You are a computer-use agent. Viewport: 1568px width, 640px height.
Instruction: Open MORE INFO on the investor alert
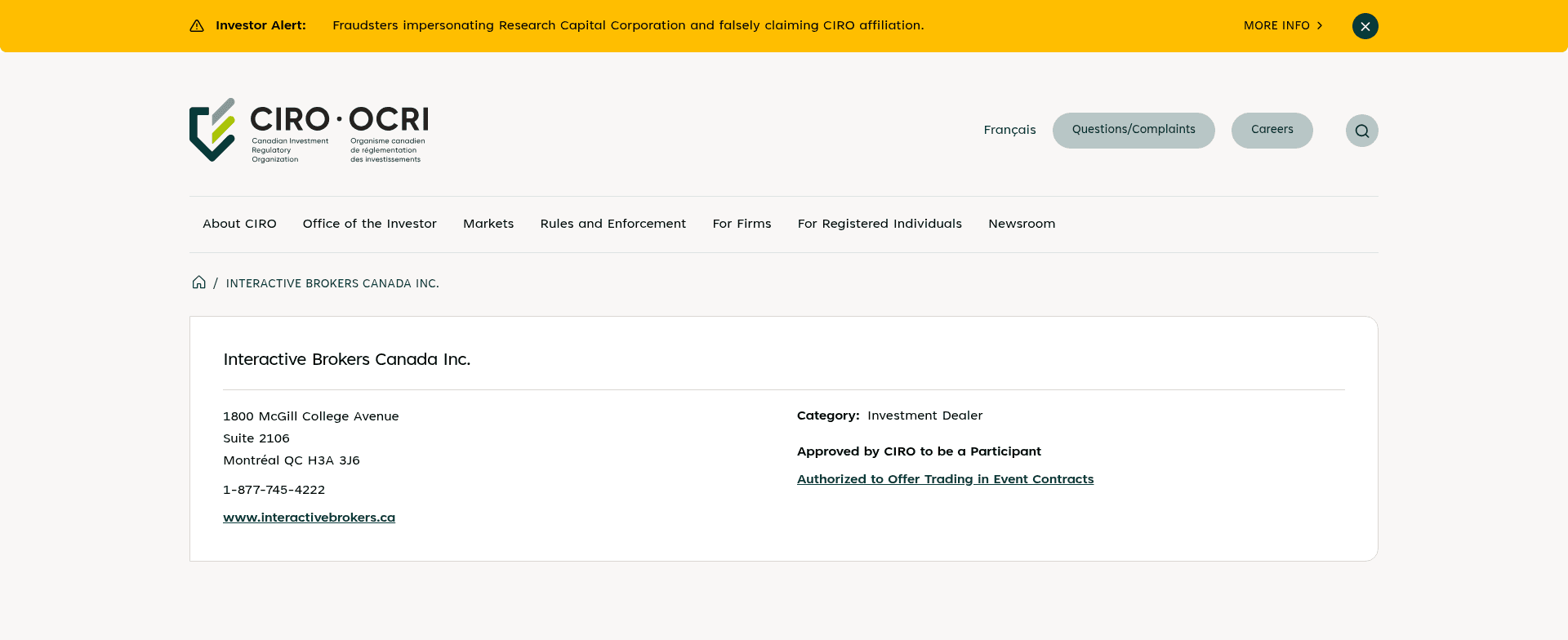(1283, 25)
